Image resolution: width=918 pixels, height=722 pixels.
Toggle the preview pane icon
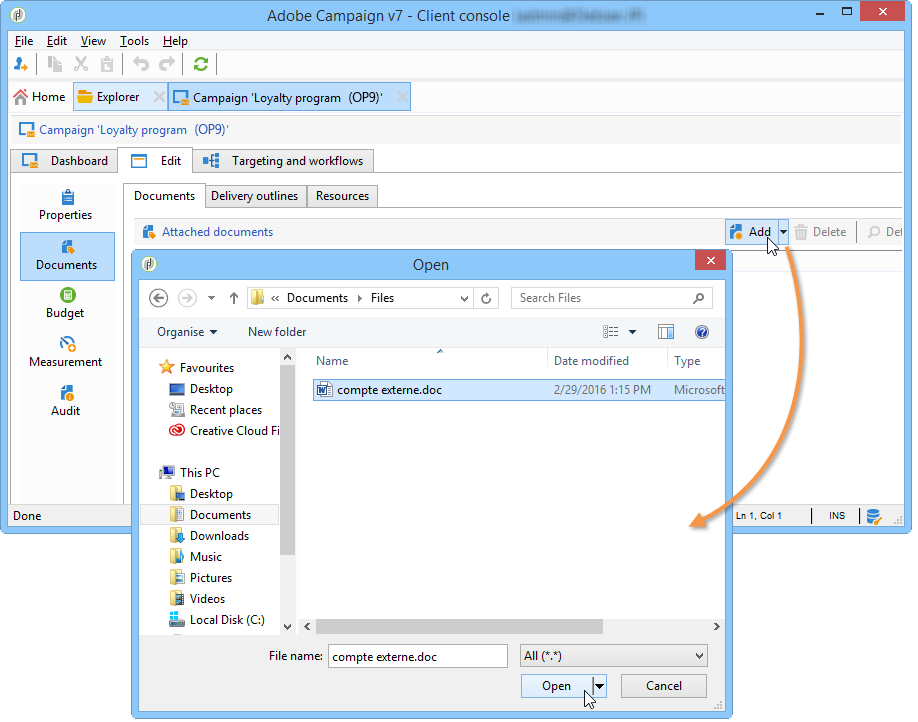(x=666, y=332)
